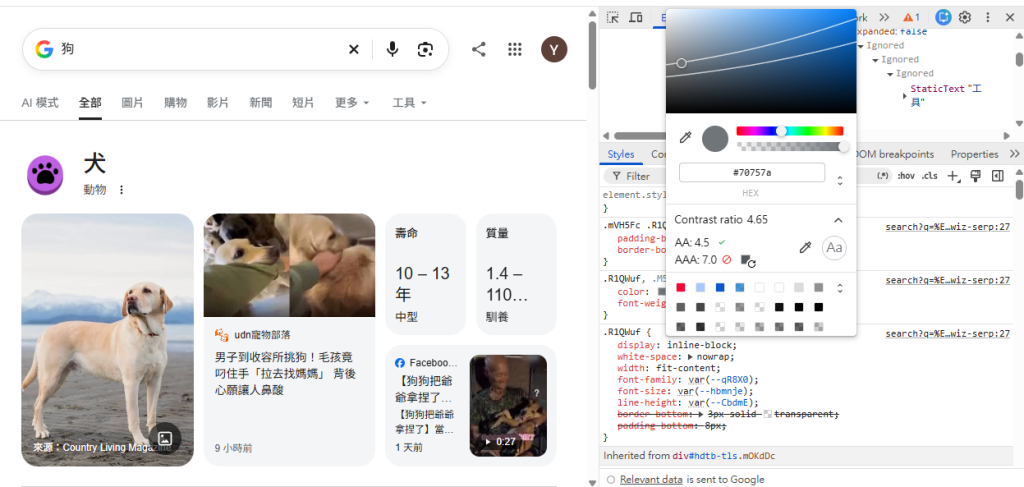Open the 工具 dropdown
Viewport: 1024px width, 487px height.
[x=409, y=102]
